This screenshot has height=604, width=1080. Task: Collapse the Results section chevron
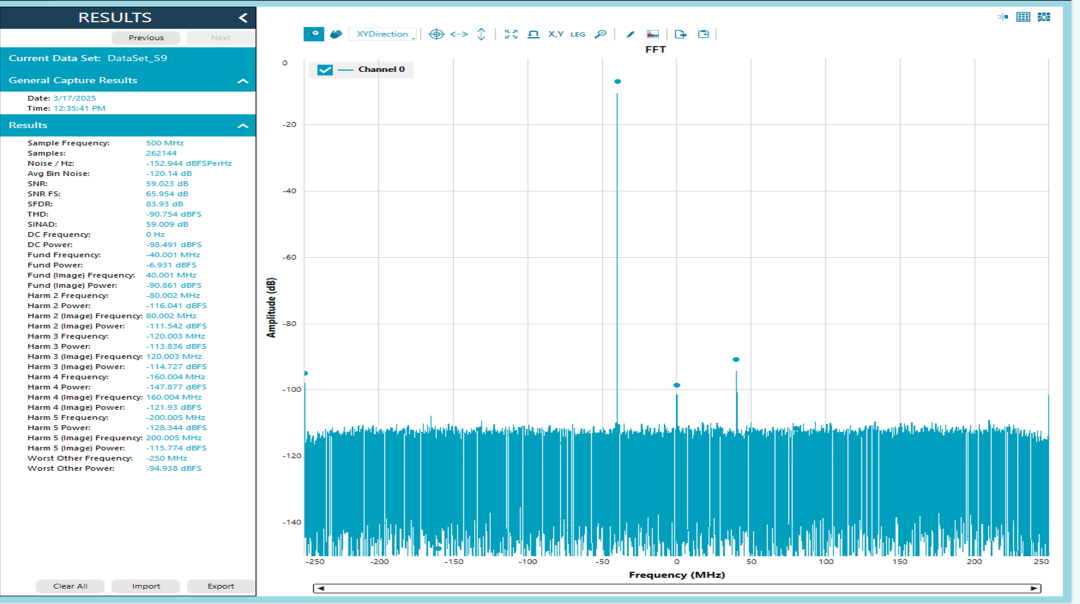click(243, 125)
